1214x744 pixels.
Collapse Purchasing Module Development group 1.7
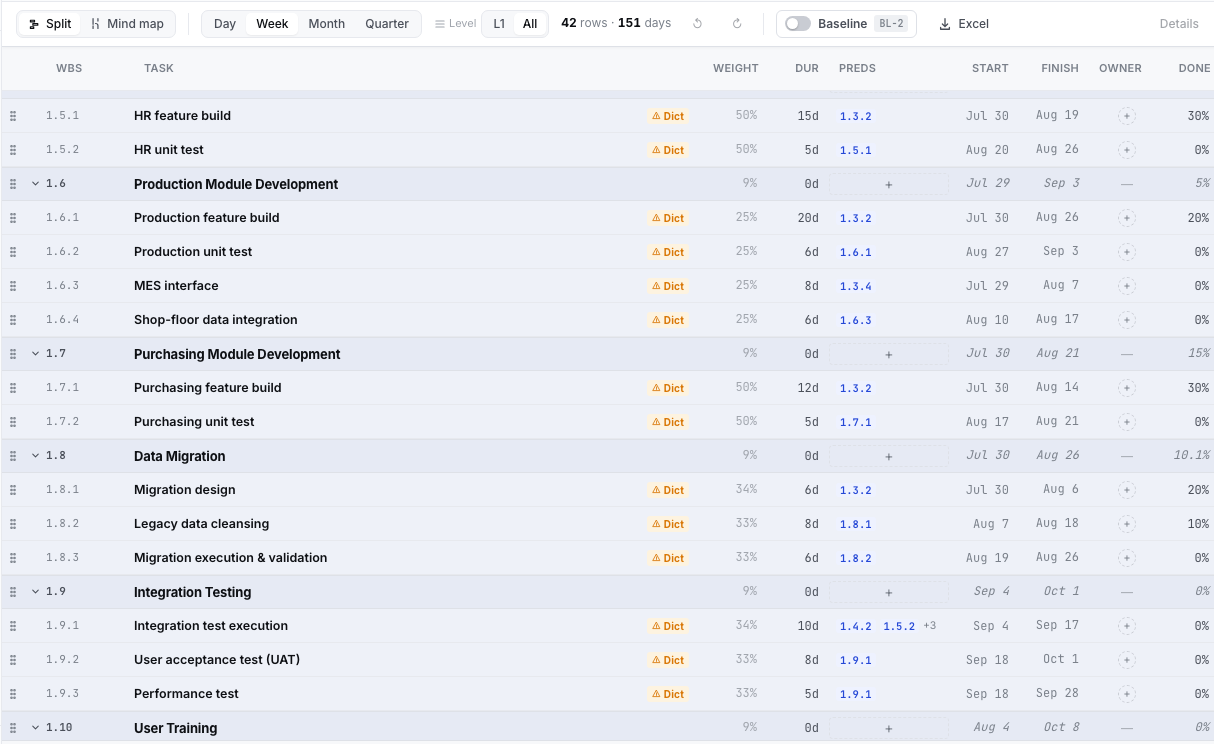point(35,354)
